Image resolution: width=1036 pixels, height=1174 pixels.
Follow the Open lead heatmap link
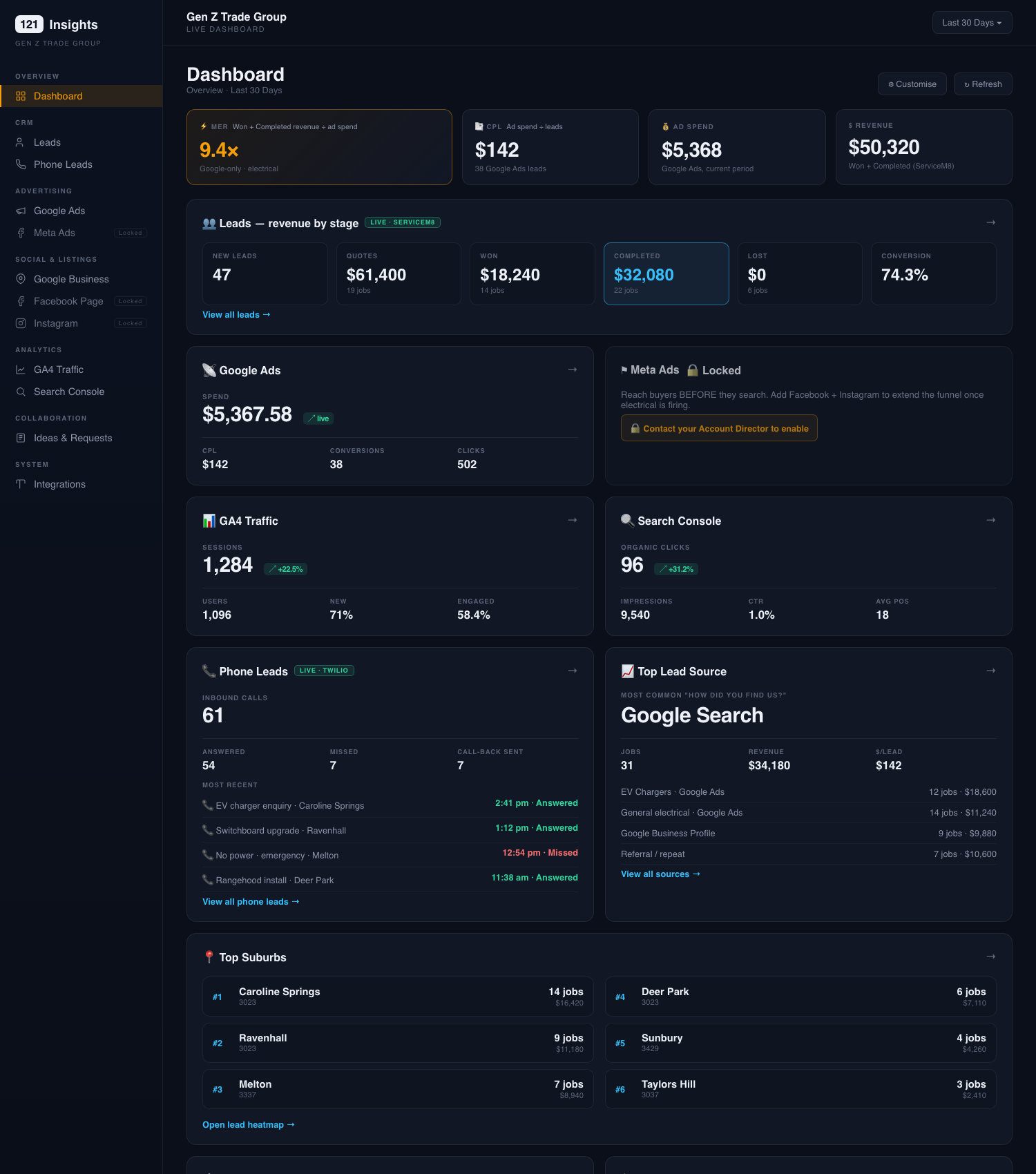(x=249, y=1125)
